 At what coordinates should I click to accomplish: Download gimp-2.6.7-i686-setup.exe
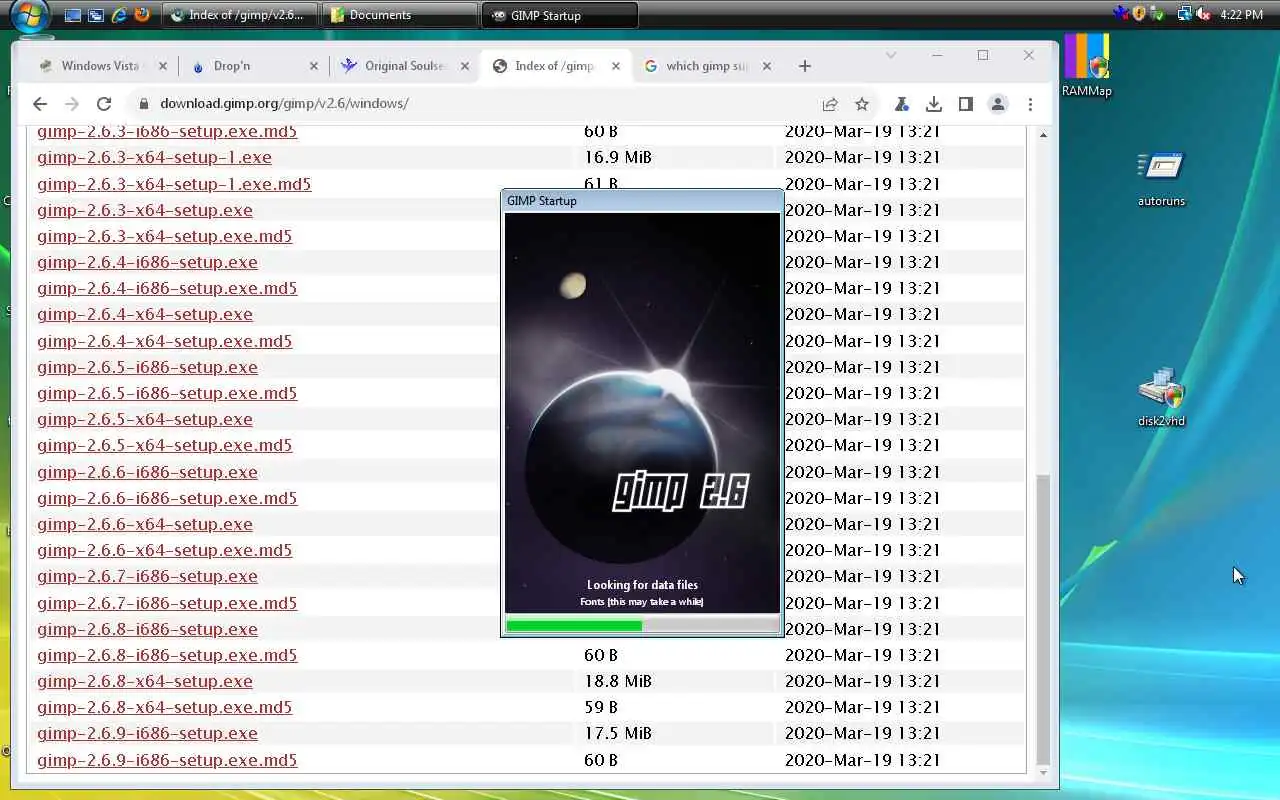[147, 576]
